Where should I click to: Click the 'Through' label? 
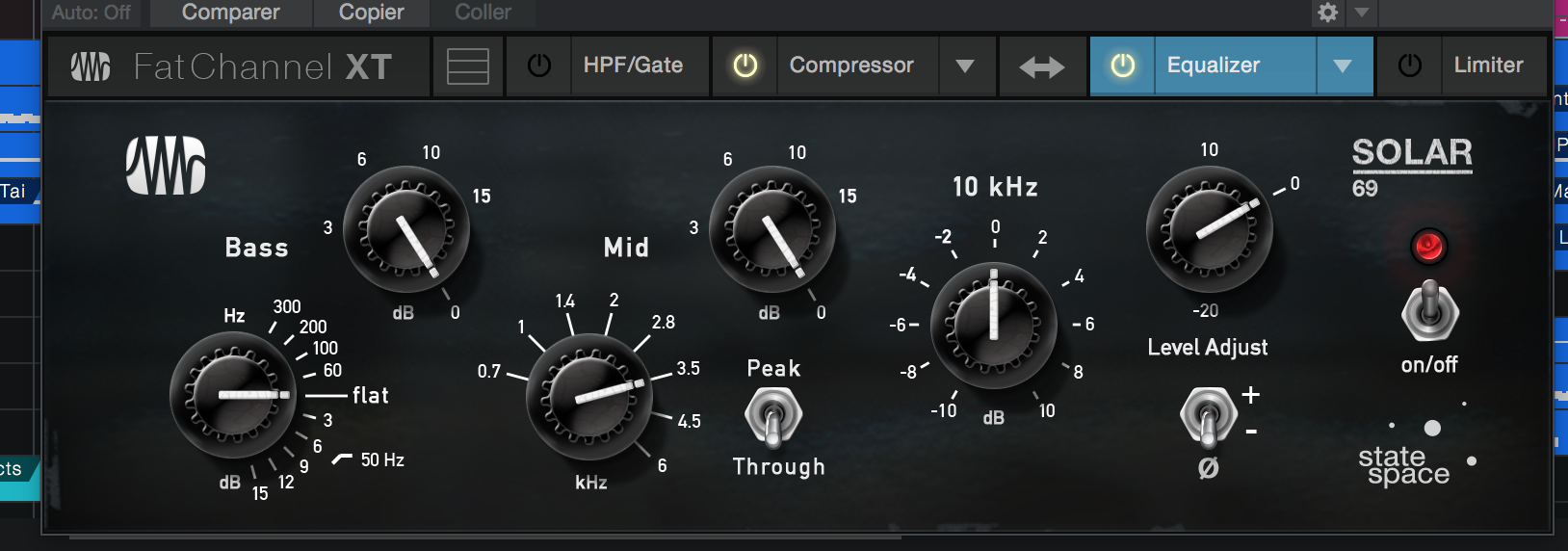pos(779,466)
